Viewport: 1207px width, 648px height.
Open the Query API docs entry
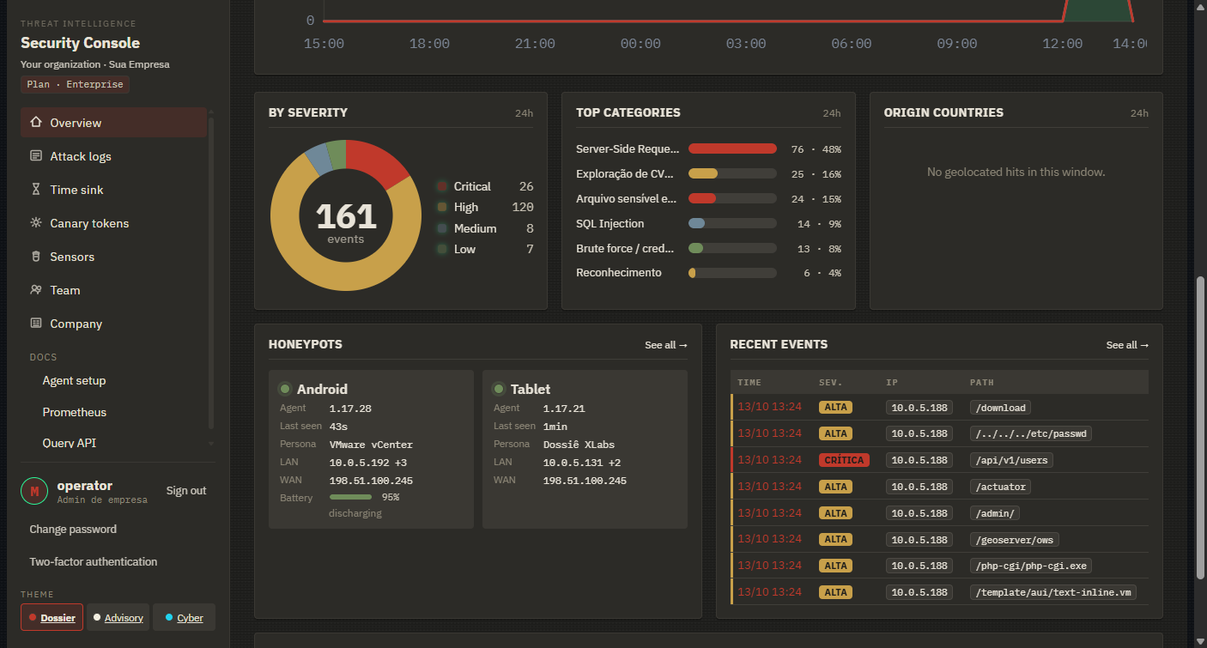tap(69, 443)
